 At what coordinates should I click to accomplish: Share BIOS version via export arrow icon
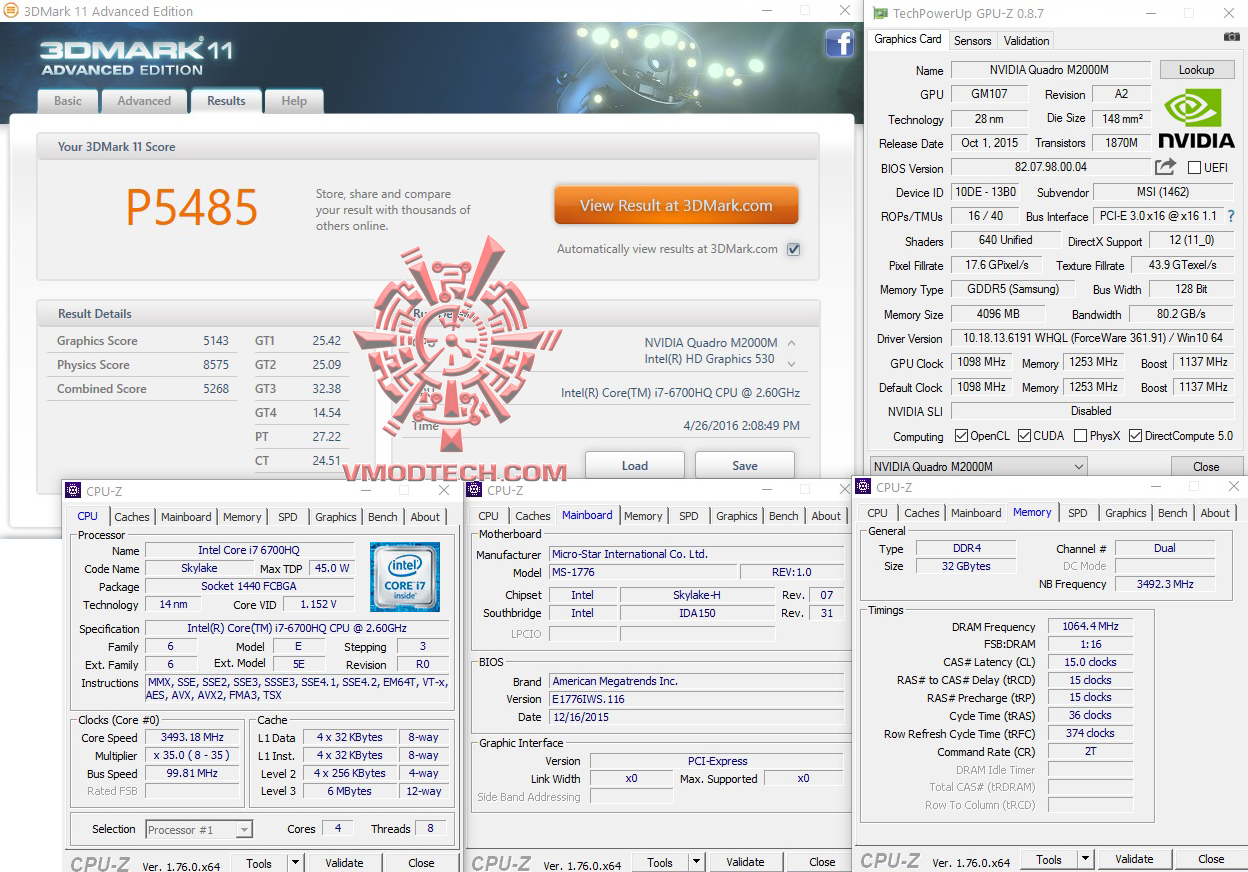click(x=1165, y=167)
